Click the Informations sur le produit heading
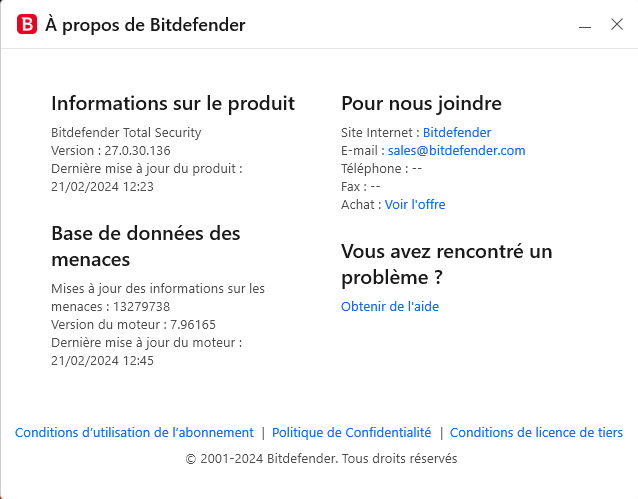This screenshot has width=638, height=499. 173,103
